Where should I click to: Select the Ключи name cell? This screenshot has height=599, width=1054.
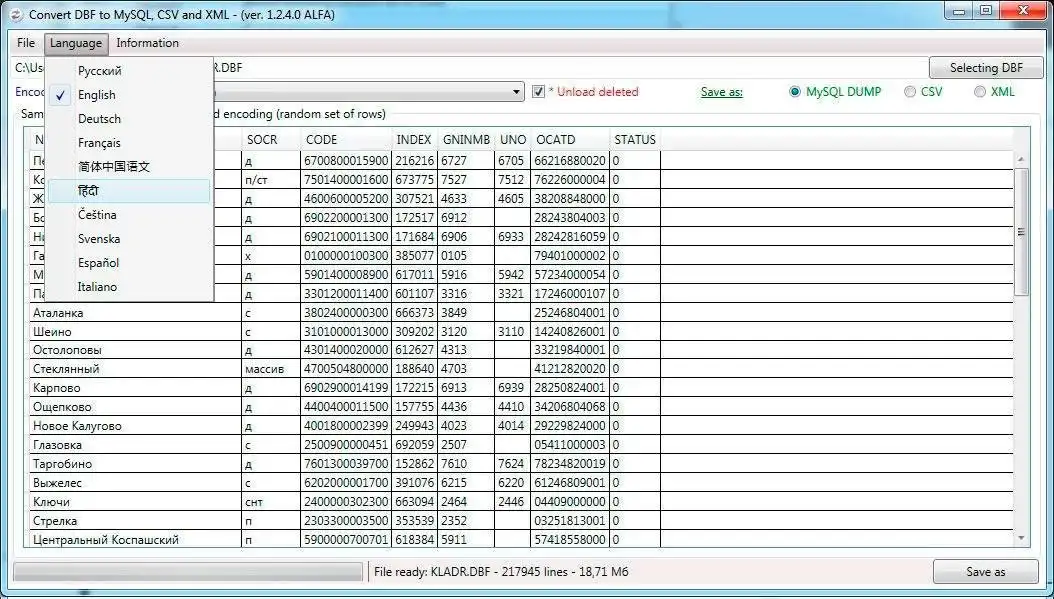coord(135,502)
